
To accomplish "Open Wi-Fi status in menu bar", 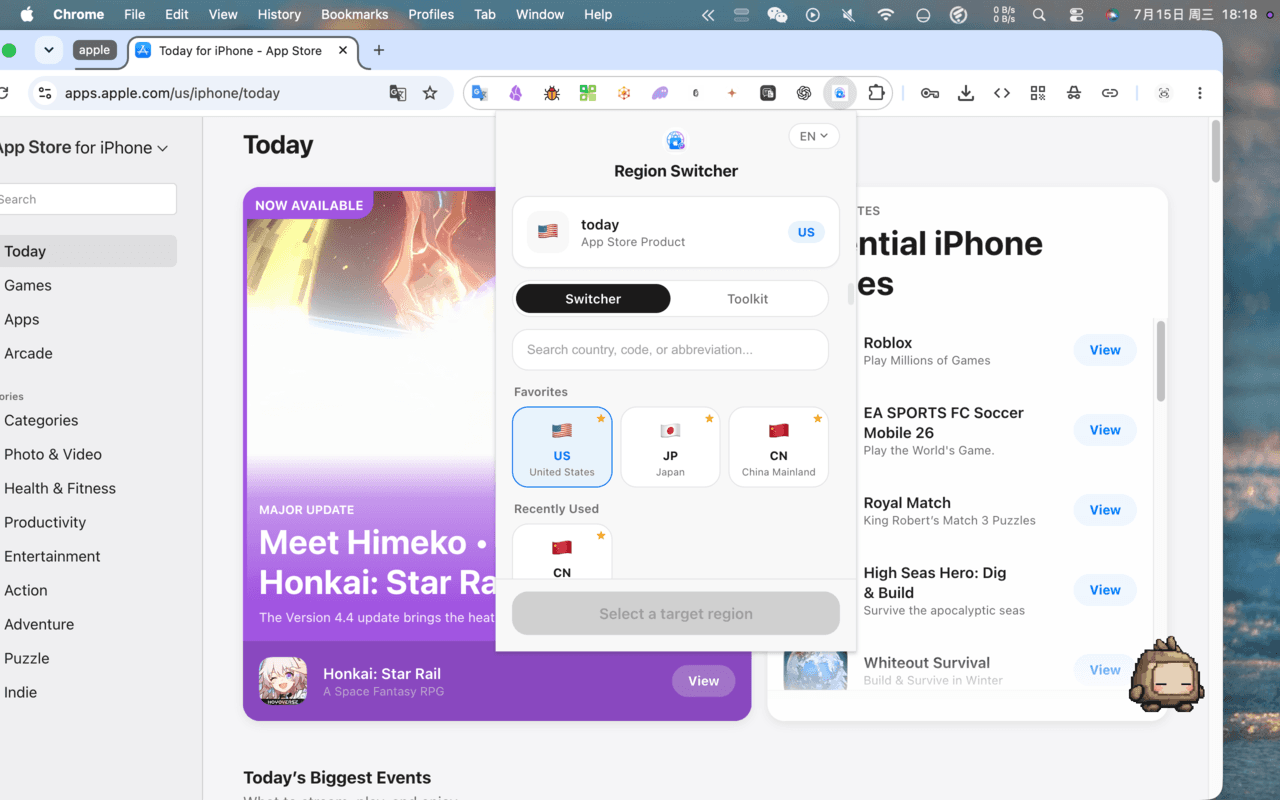I will (885, 14).
